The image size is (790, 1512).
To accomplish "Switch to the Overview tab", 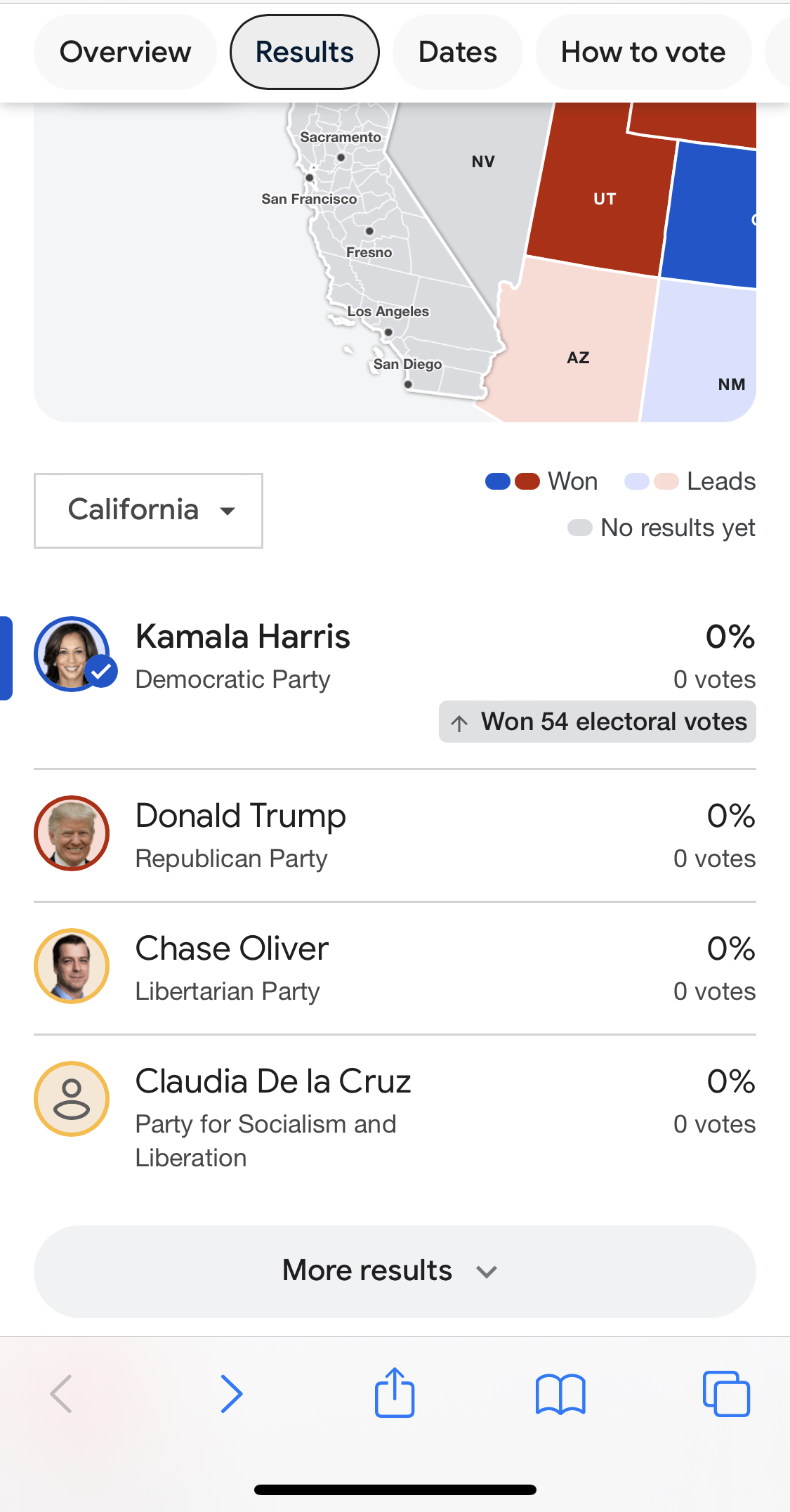I will (x=125, y=52).
